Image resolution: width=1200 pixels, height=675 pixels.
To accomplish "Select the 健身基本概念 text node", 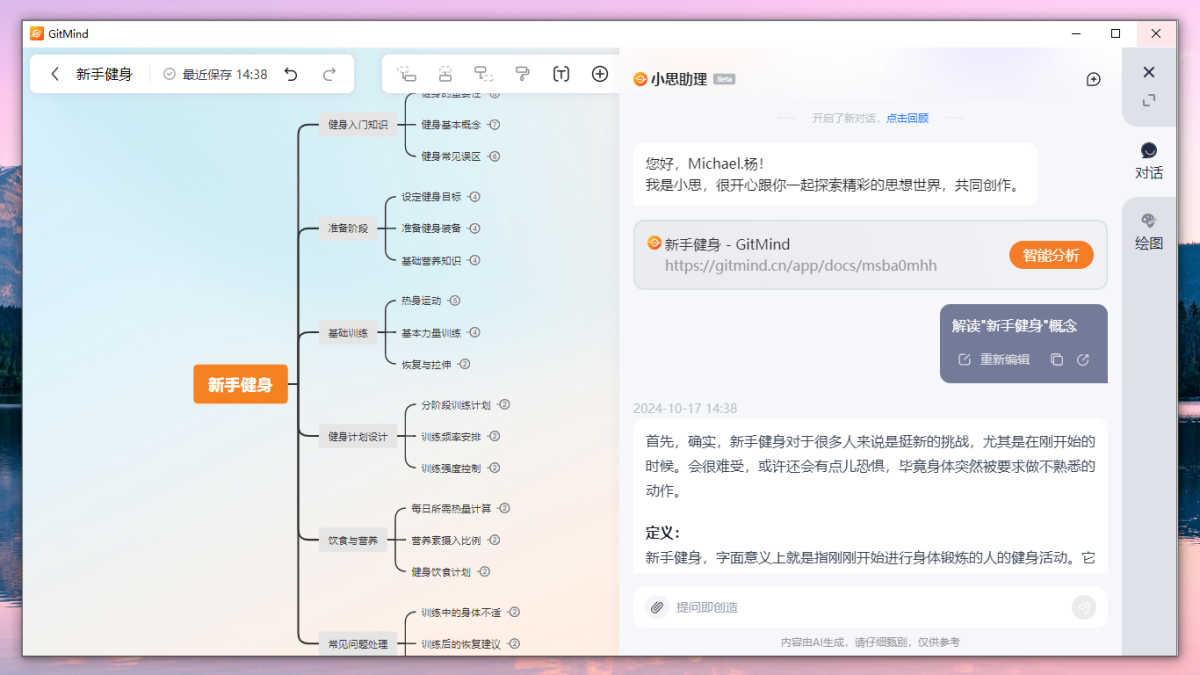I will tap(451, 125).
